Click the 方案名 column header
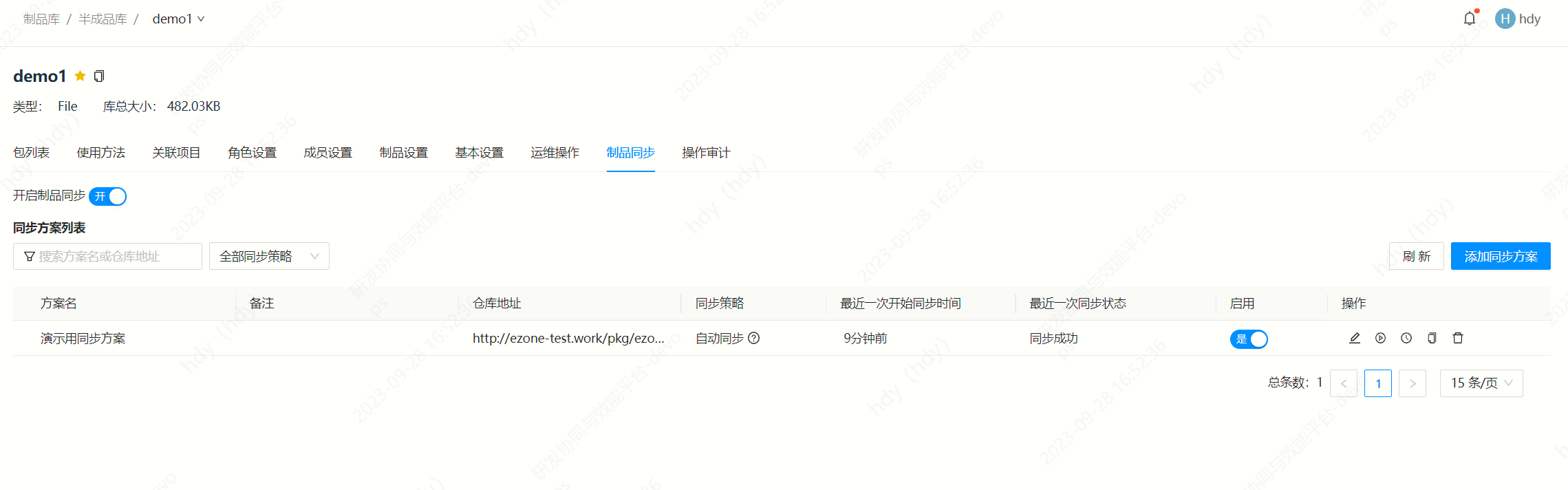The width and height of the screenshot is (1568, 490). [x=58, y=303]
